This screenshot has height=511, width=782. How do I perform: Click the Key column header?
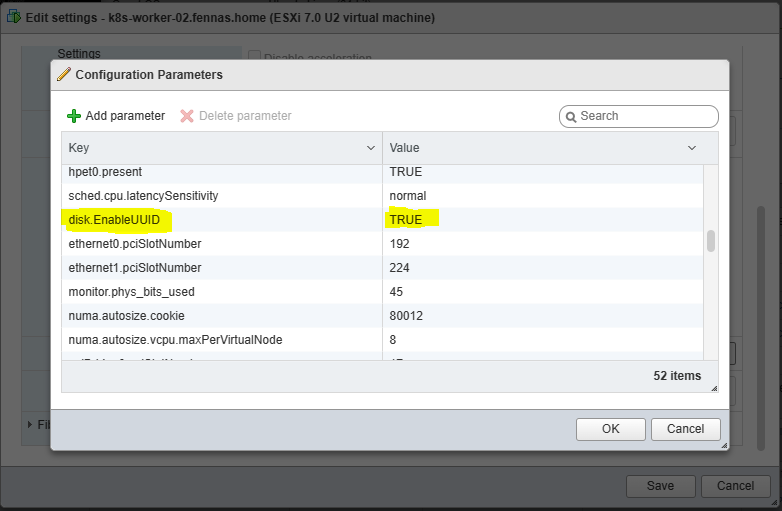[x=222, y=148]
